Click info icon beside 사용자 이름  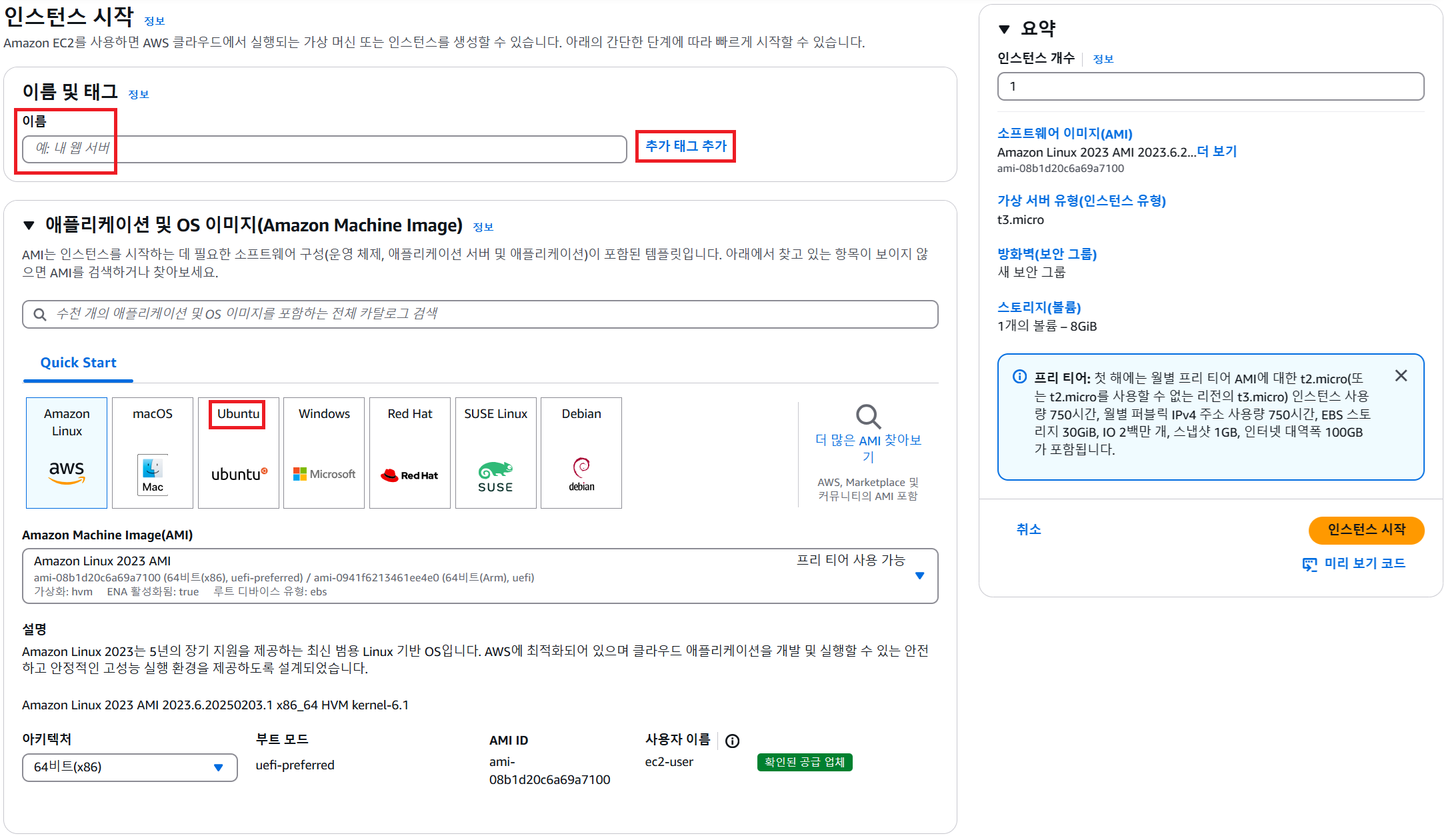click(x=732, y=741)
